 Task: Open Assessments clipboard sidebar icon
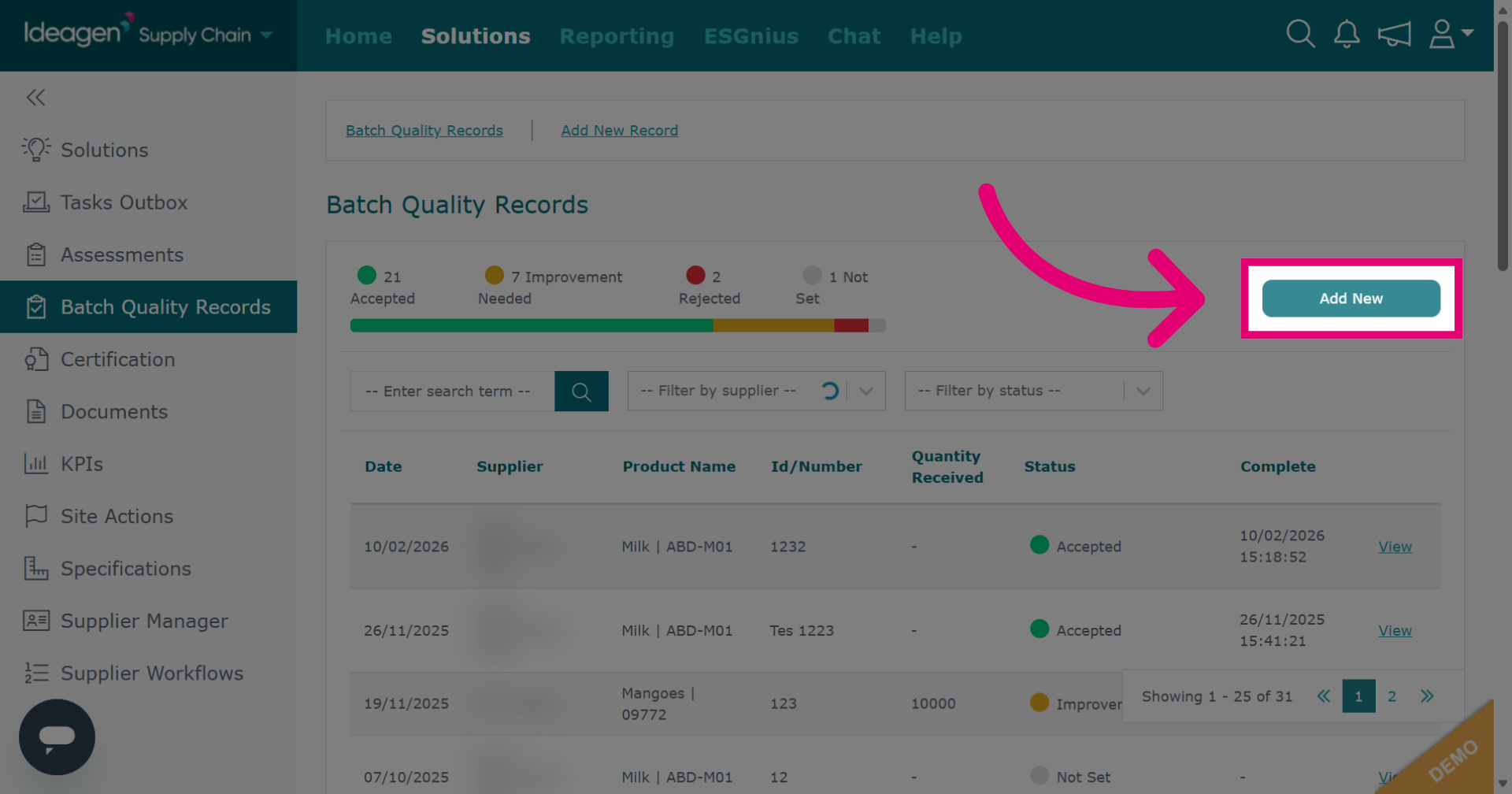coord(36,254)
